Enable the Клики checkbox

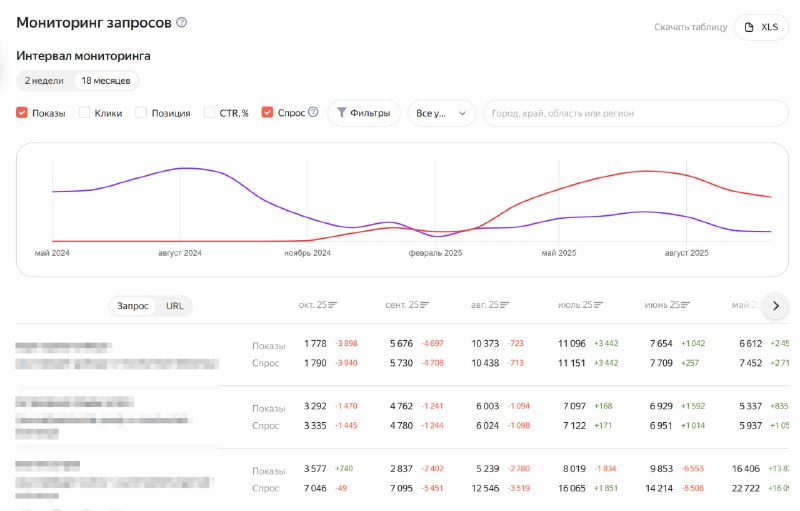point(85,113)
